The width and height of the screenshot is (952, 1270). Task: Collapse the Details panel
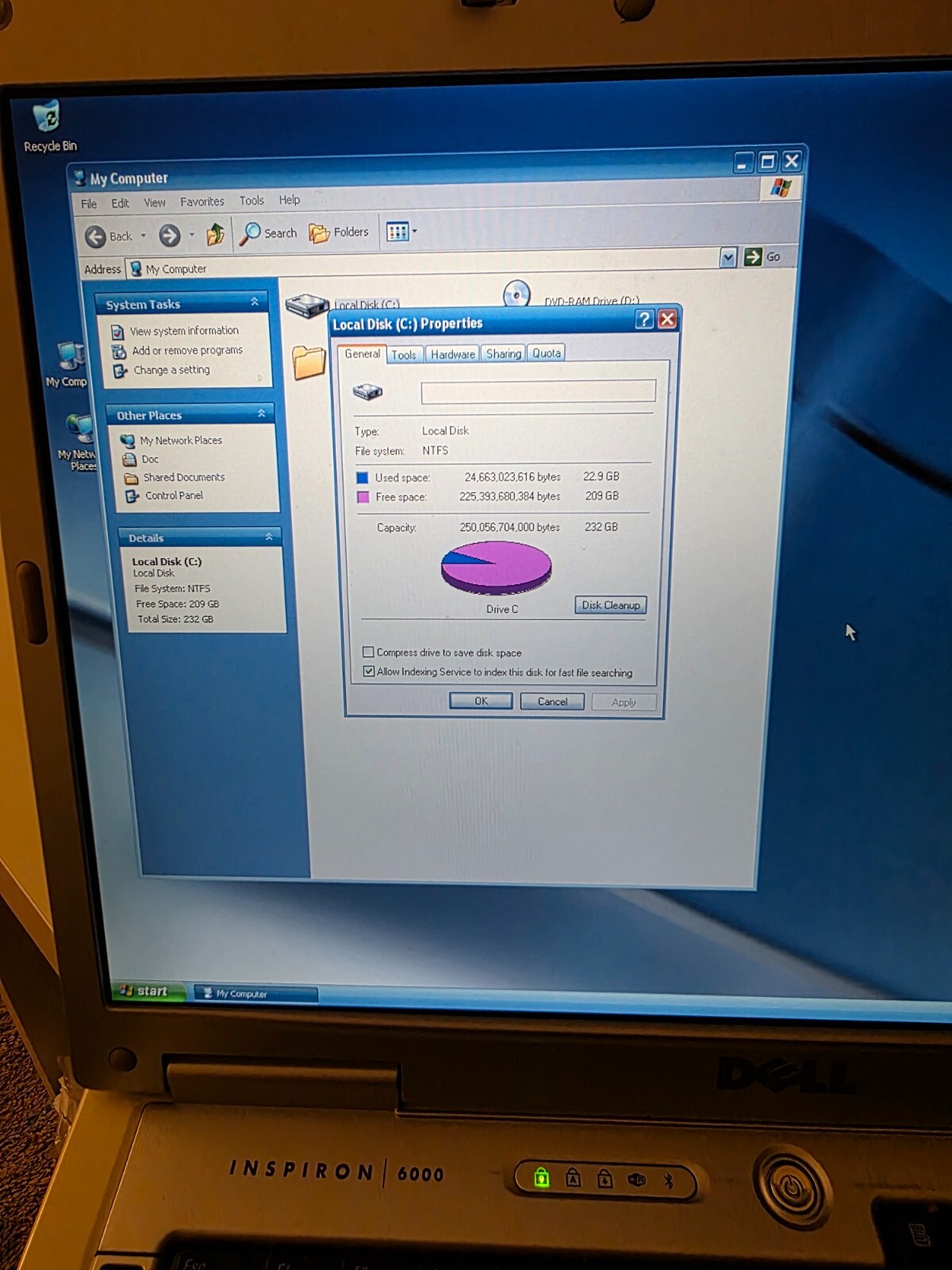(269, 537)
